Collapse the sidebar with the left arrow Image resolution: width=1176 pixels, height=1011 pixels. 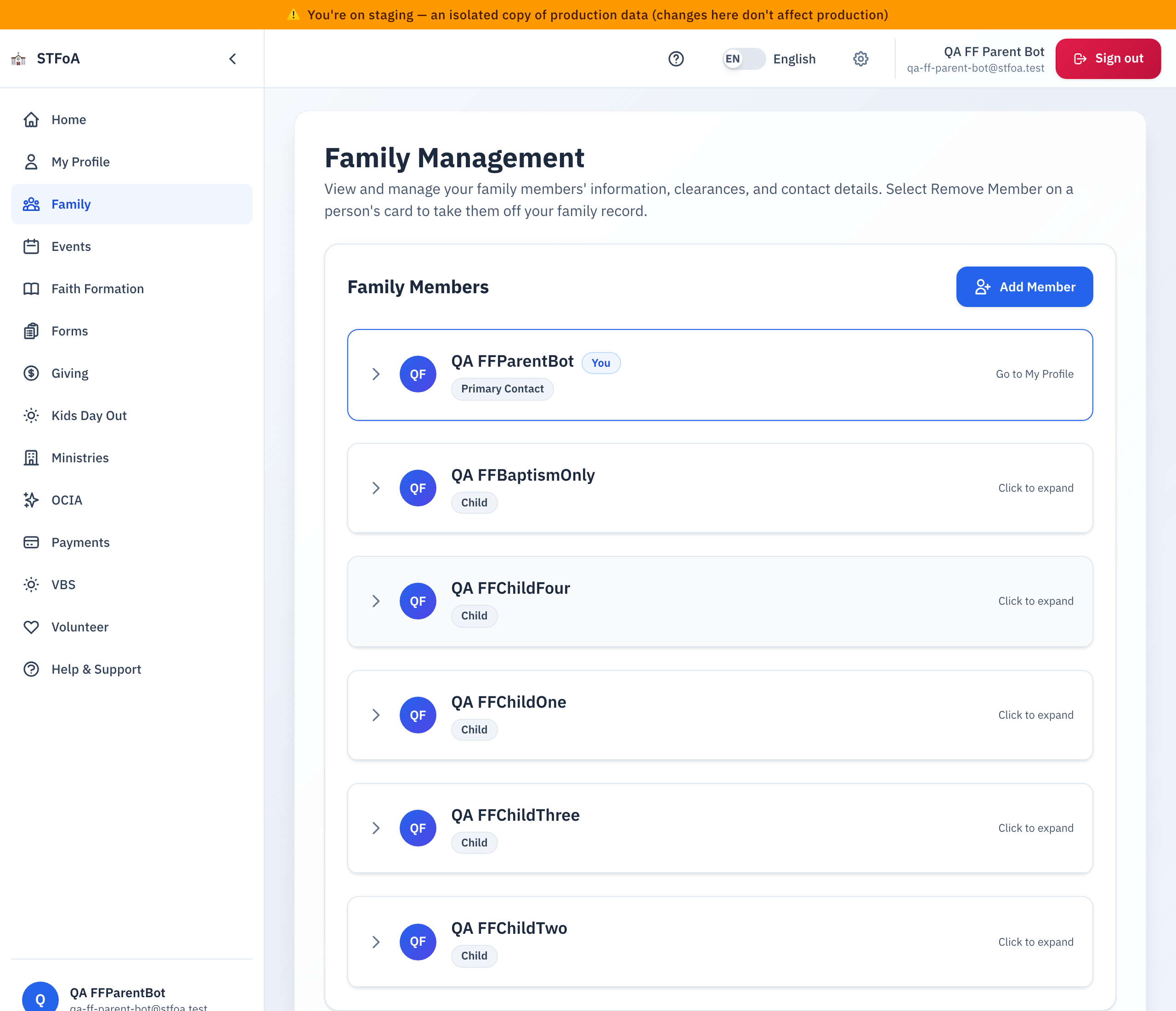(x=233, y=58)
